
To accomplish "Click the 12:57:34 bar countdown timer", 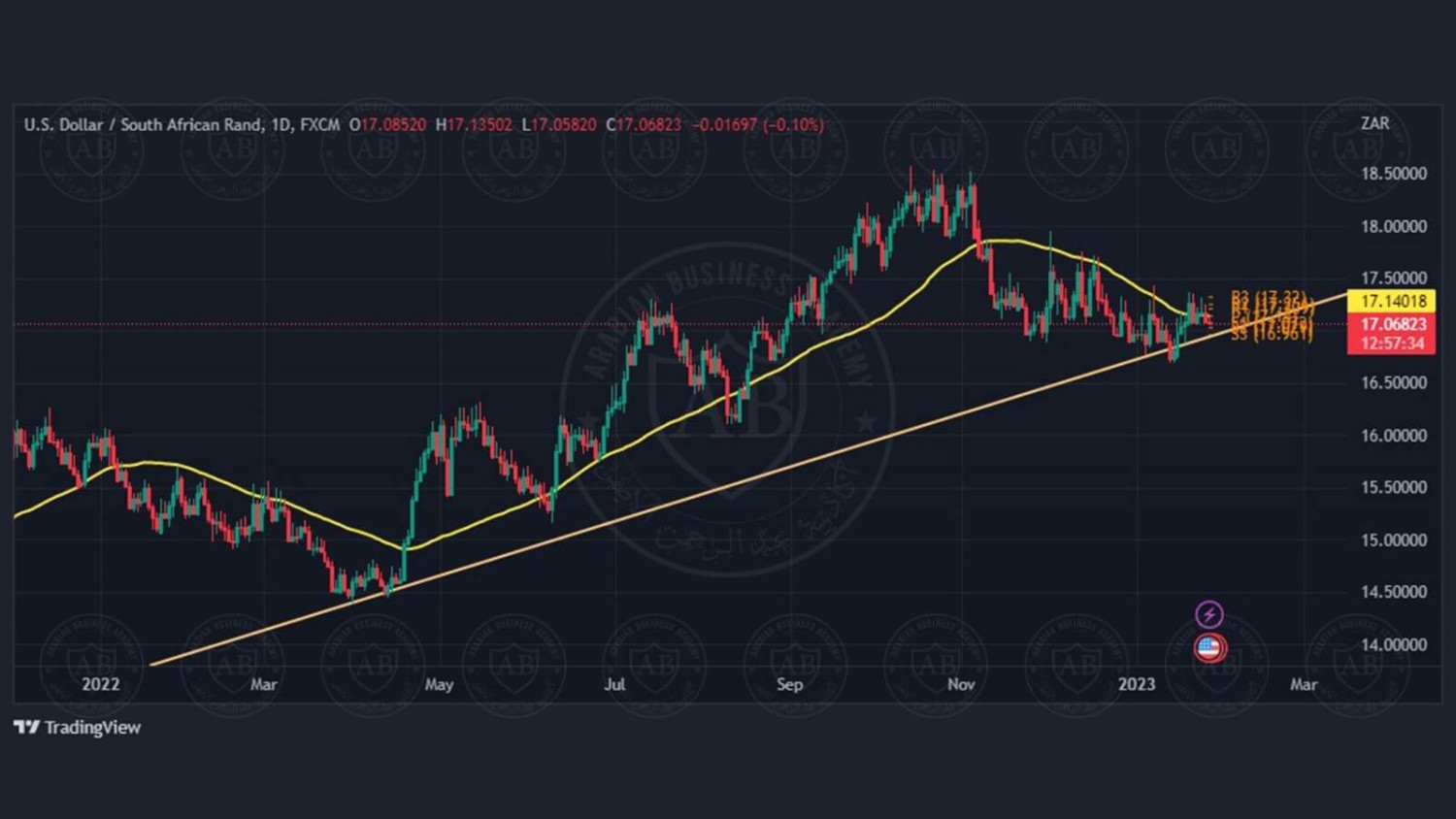I will click(x=1391, y=344).
